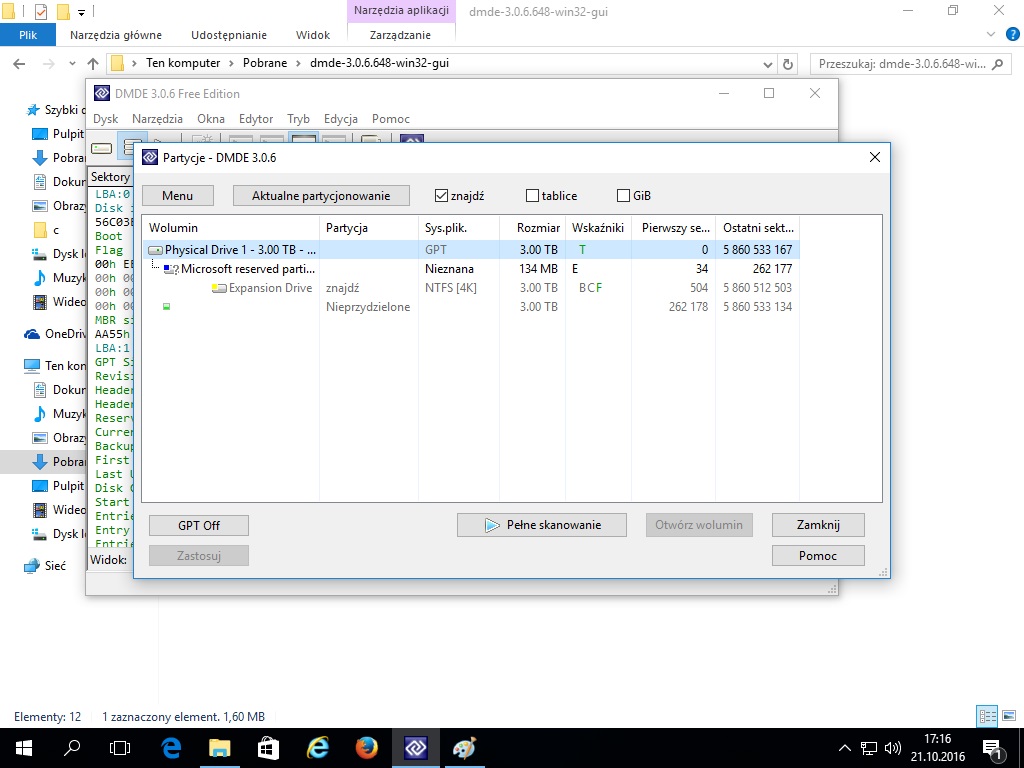Sort by the Rozmiar column header
This screenshot has width=1024, height=768.
(x=532, y=228)
